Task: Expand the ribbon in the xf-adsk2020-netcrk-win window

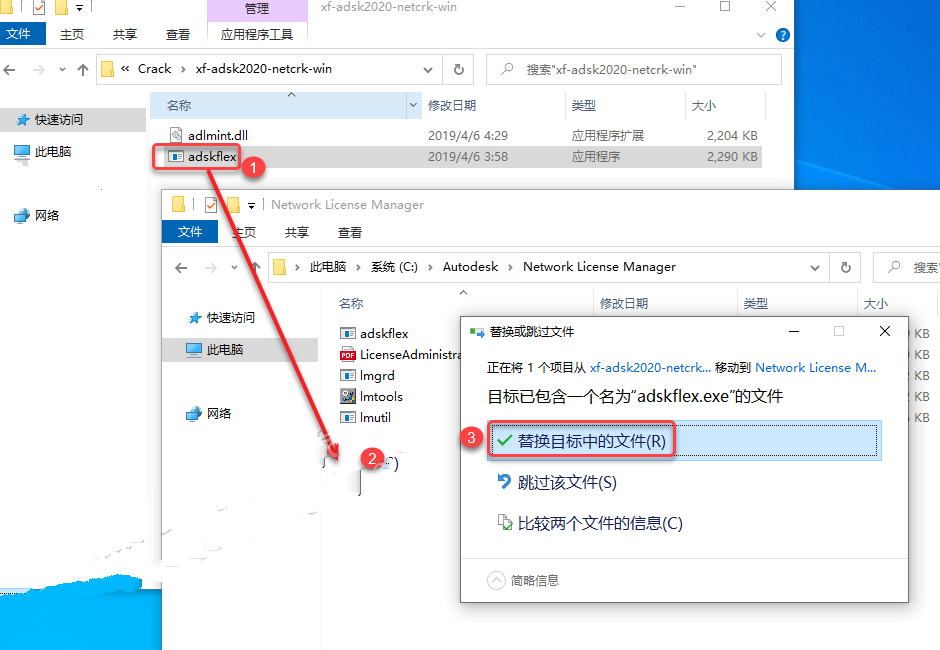Action: (761, 35)
